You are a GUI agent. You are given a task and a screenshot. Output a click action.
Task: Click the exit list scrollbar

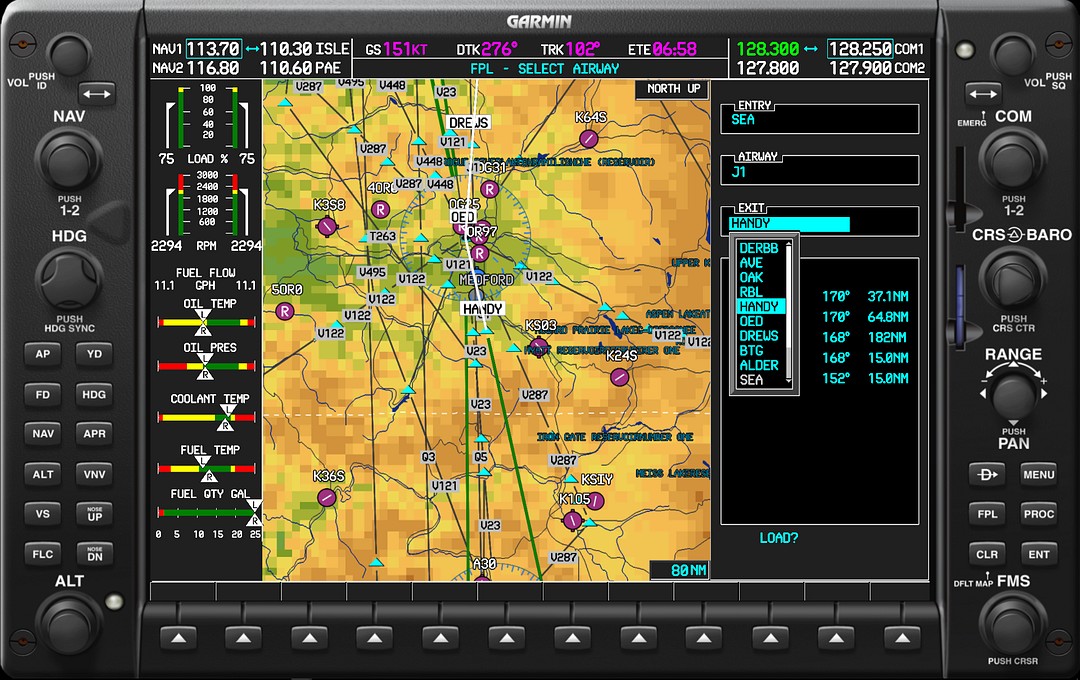point(789,313)
